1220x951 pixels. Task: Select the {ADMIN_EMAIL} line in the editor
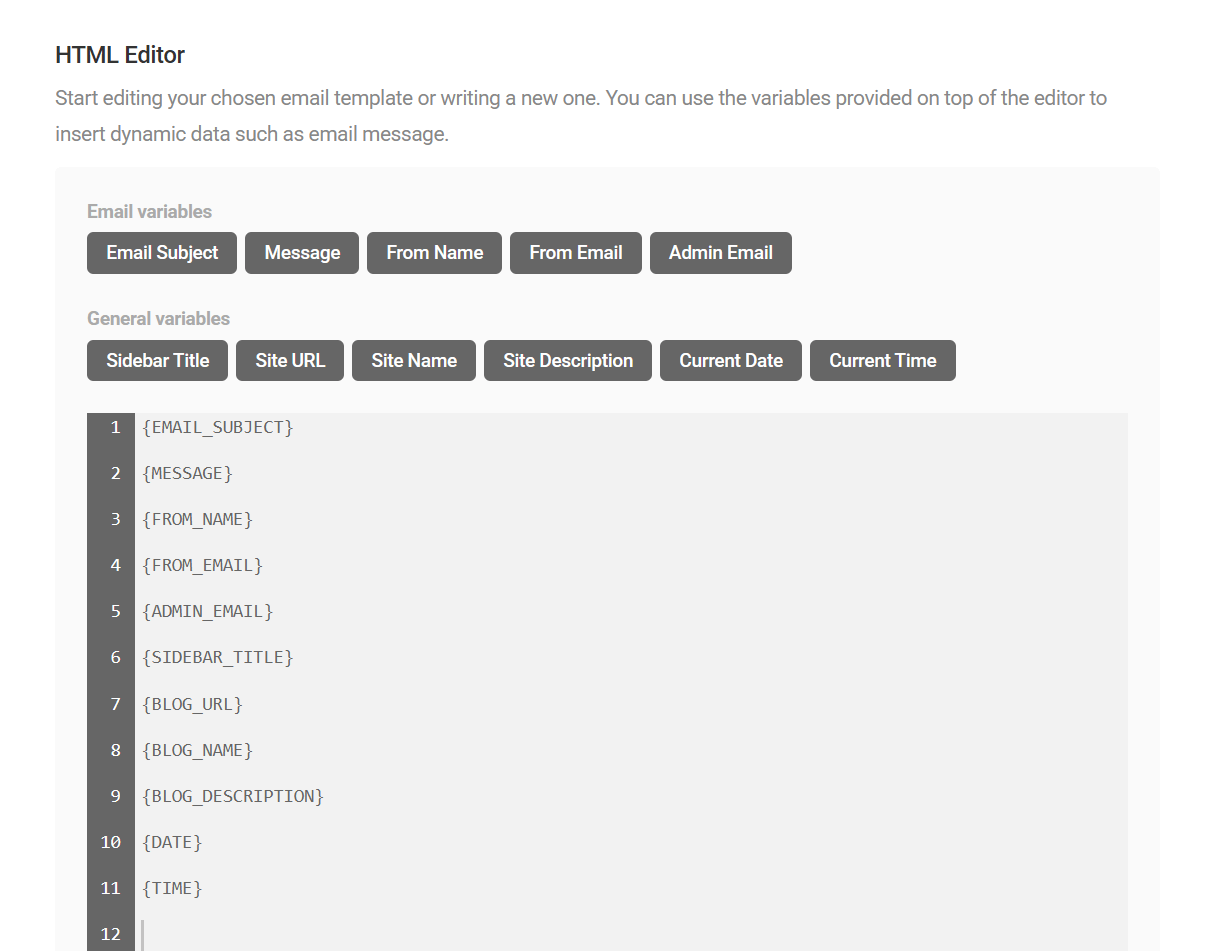point(208,611)
